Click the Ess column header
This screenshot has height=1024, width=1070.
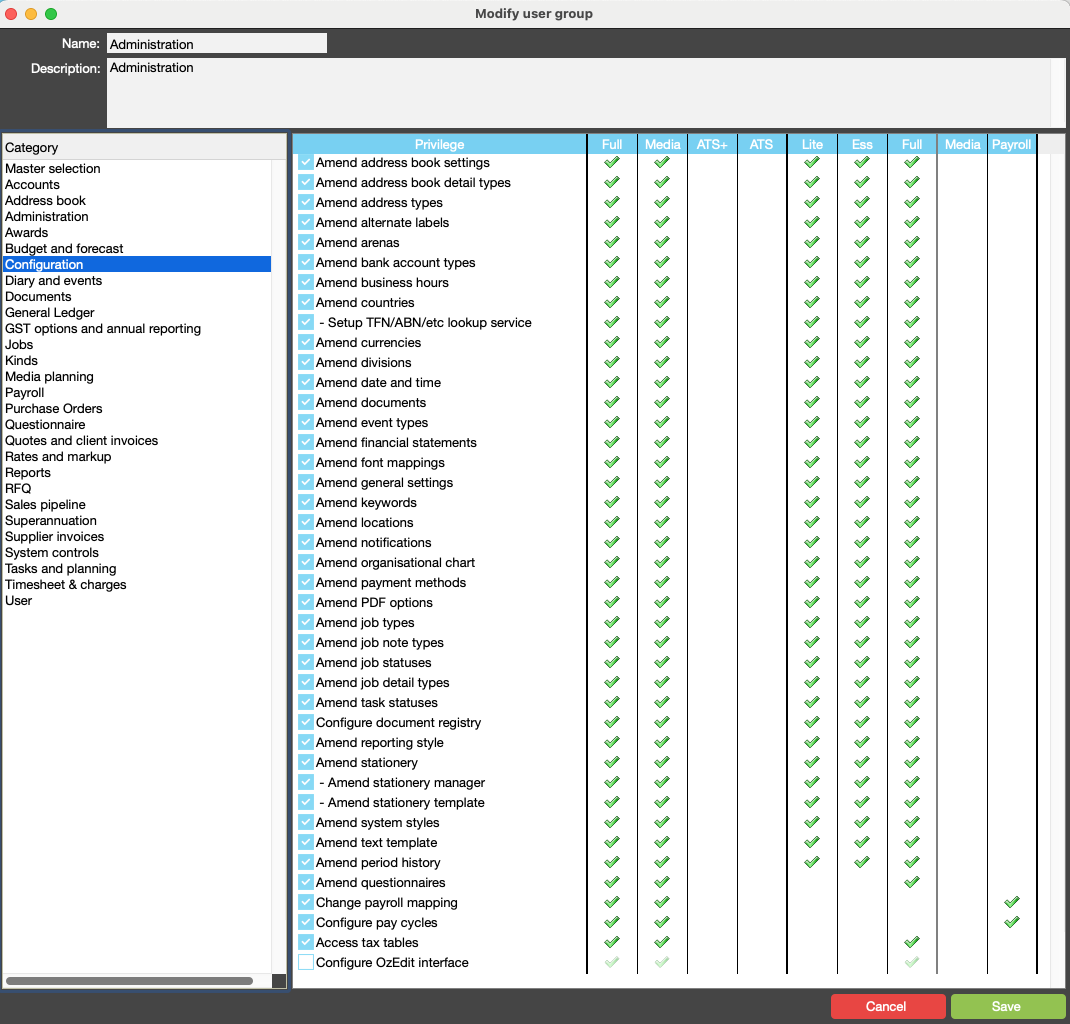tap(862, 144)
